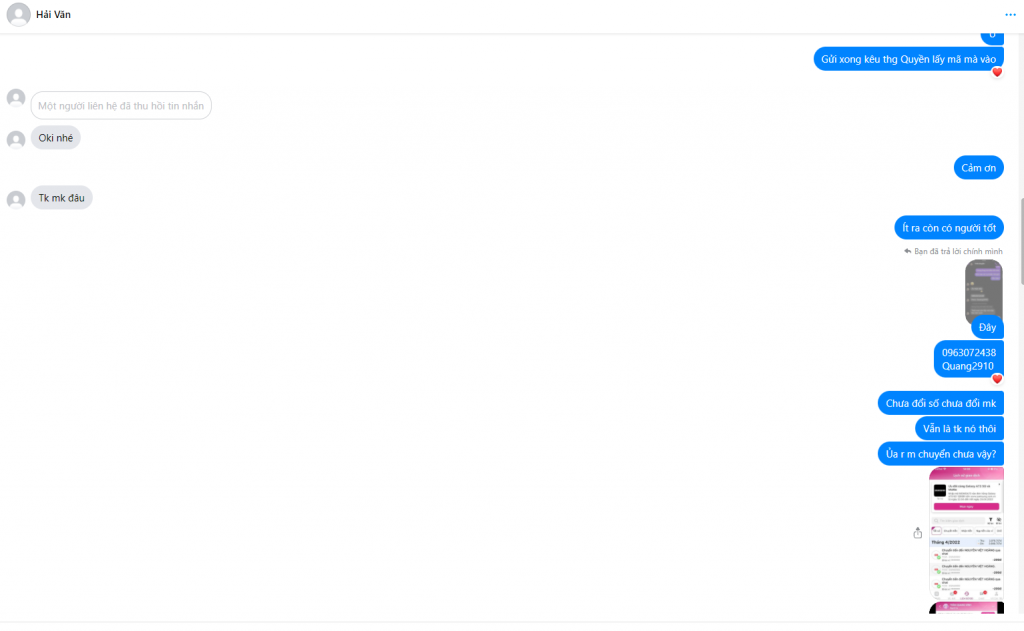The image size is (1024, 631).
Task: Open the three-dot more options menu
Action: point(1010,15)
